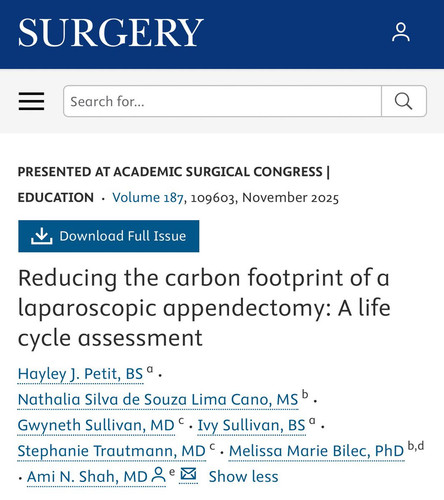Open author Ami N. Shah, MD
The height and width of the screenshot is (500, 444).
[87, 477]
